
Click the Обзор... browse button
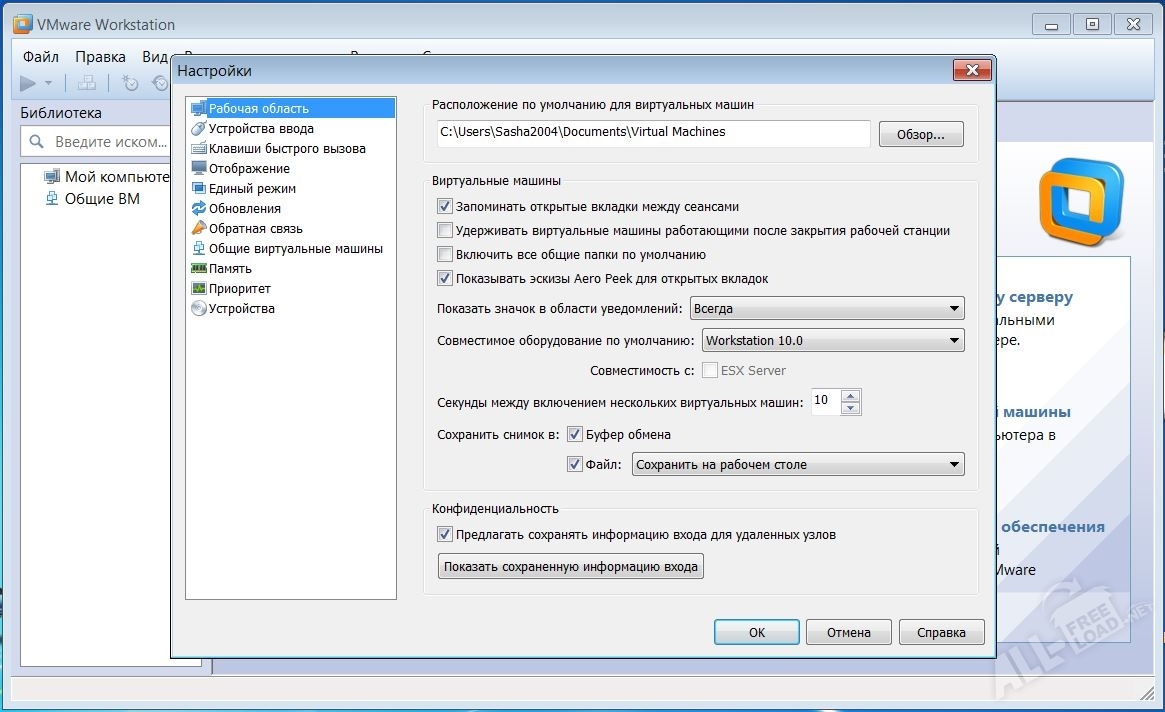(920, 134)
